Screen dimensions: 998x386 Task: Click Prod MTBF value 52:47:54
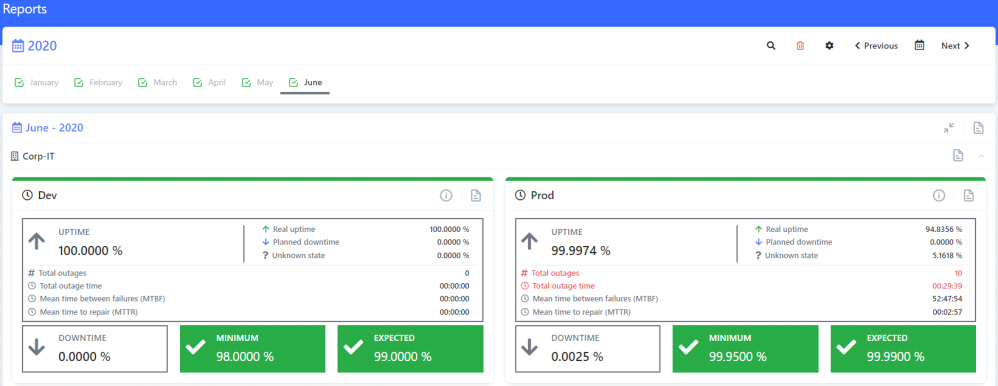tap(947, 299)
